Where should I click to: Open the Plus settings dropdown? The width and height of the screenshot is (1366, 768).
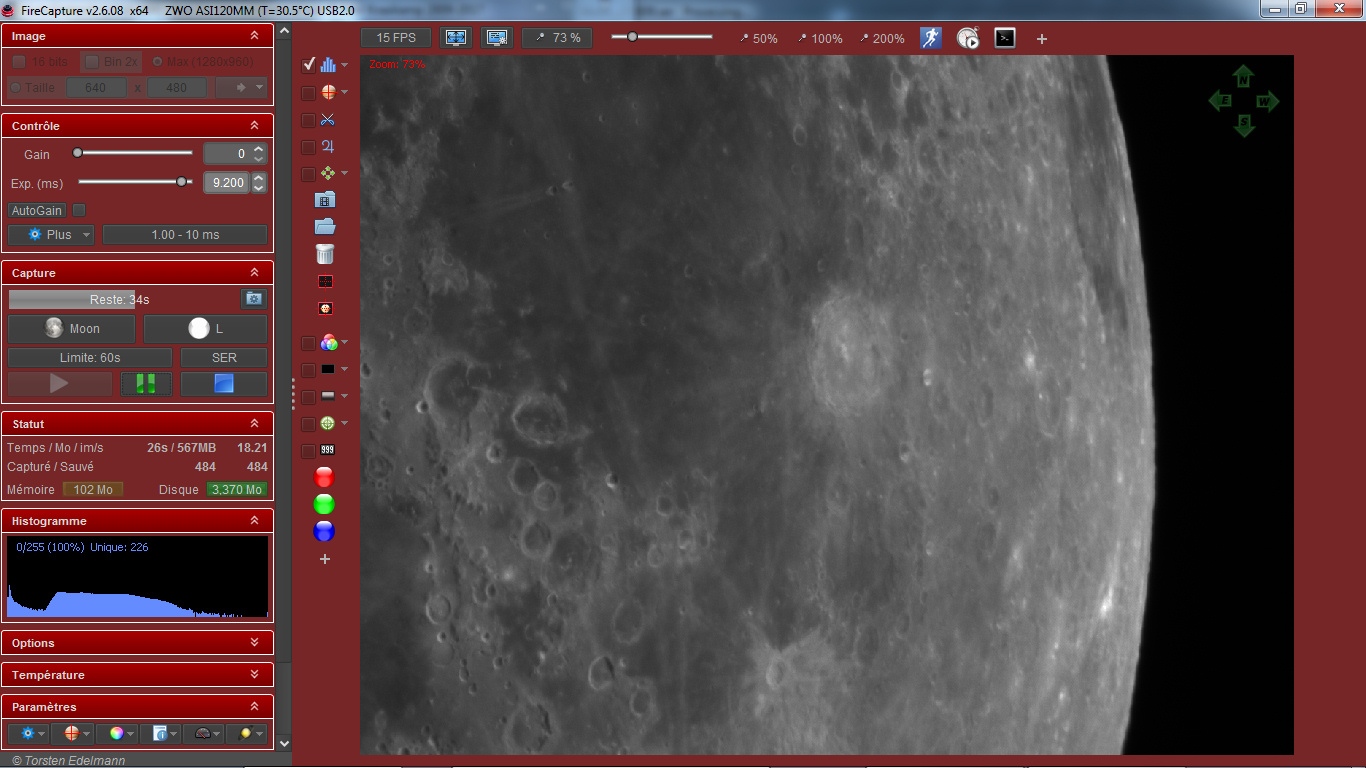click(x=51, y=235)
